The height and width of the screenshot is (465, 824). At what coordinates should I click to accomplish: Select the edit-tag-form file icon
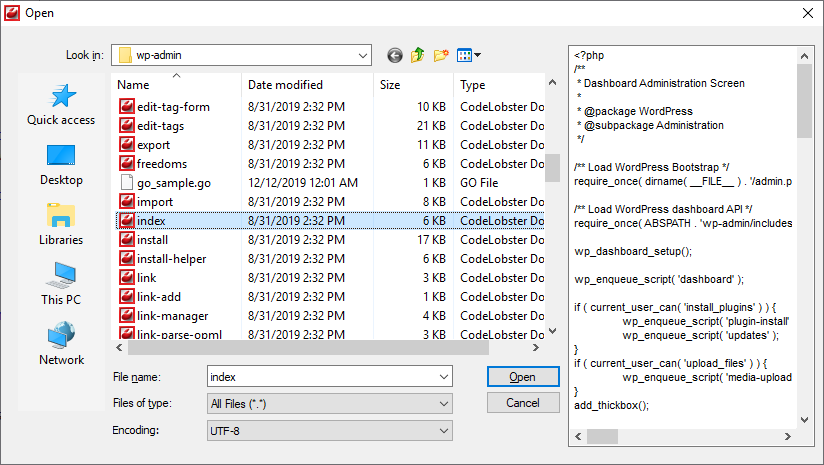pyautogui.click(x=127, y=107)
